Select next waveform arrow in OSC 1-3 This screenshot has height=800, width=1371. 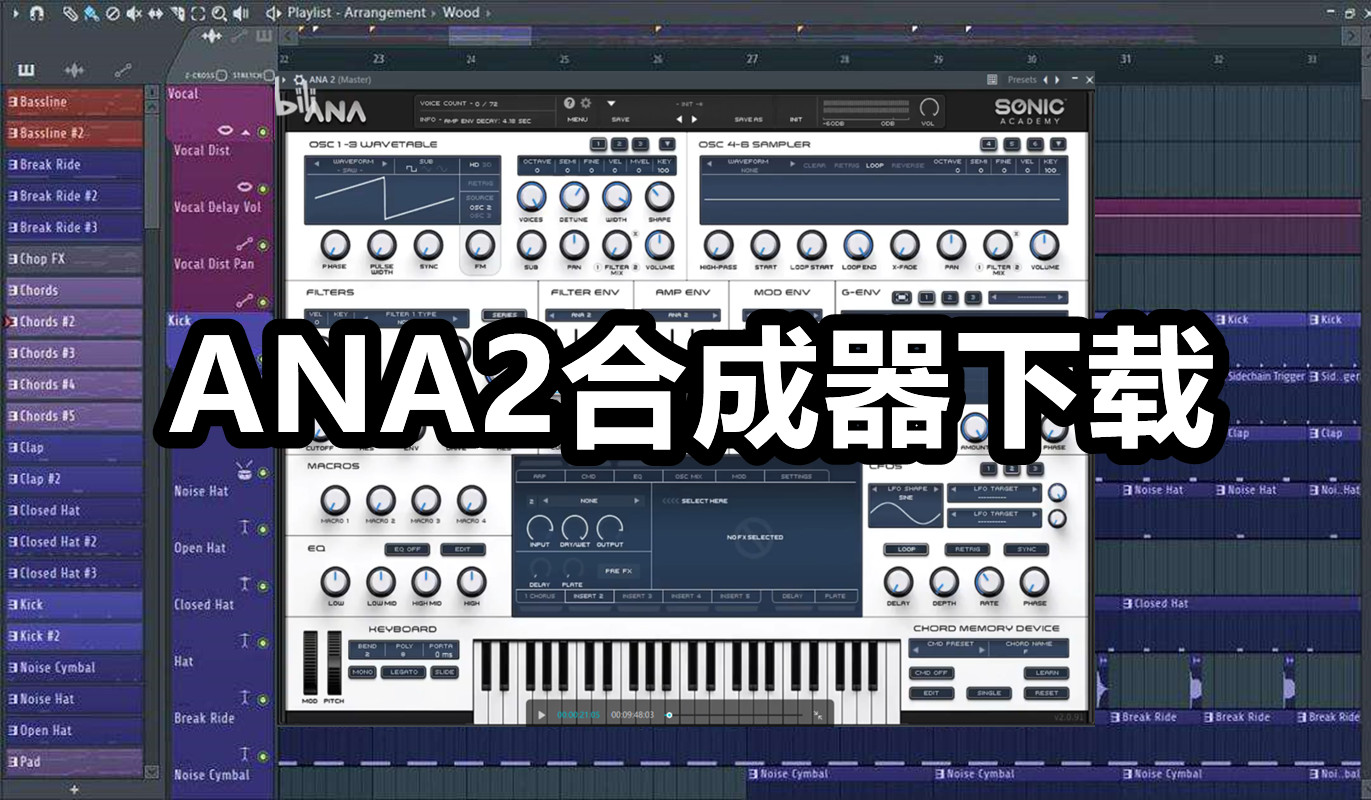[x=385, y=163]
